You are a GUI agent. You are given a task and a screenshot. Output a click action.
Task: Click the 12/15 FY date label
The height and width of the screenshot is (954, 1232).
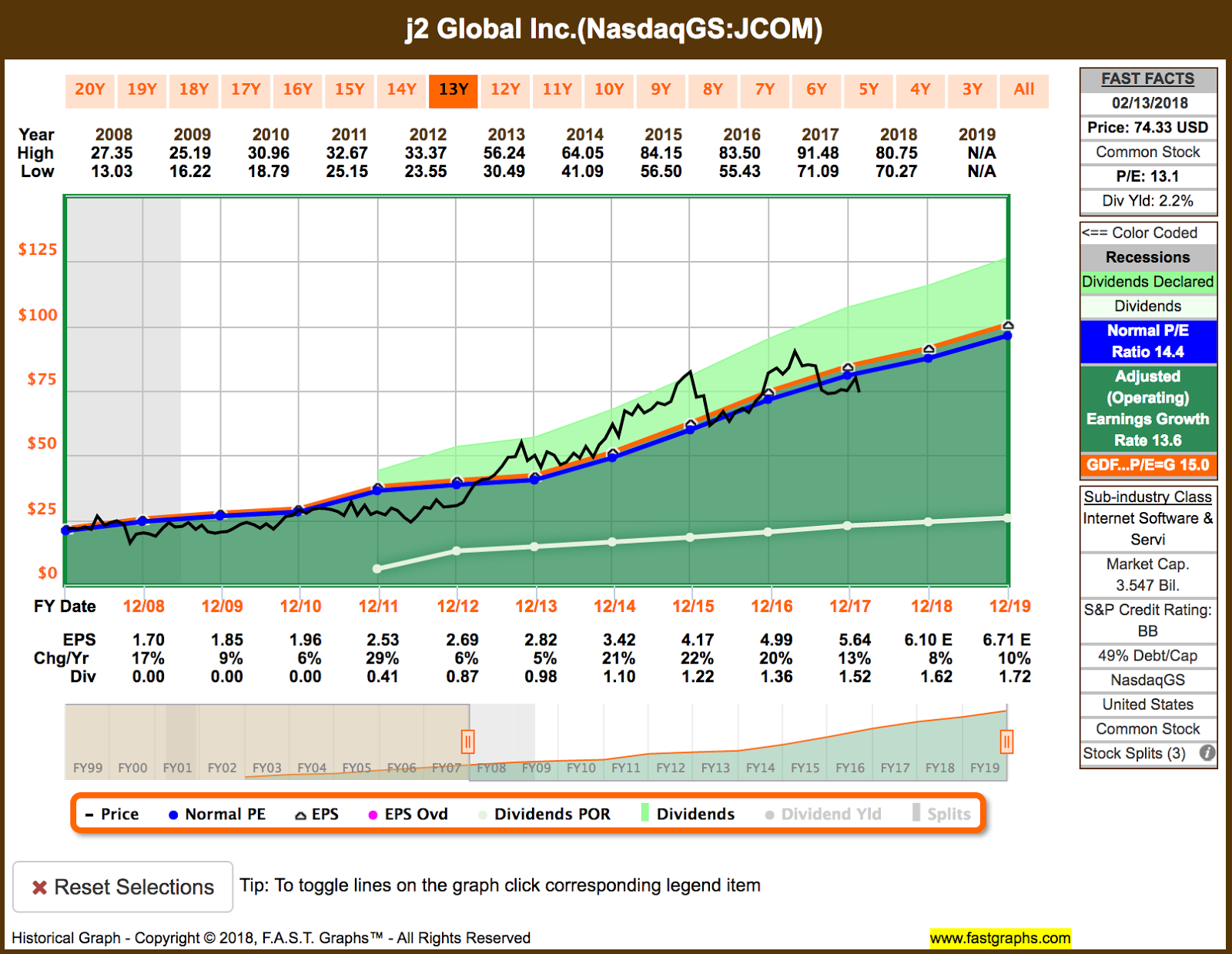693,606
